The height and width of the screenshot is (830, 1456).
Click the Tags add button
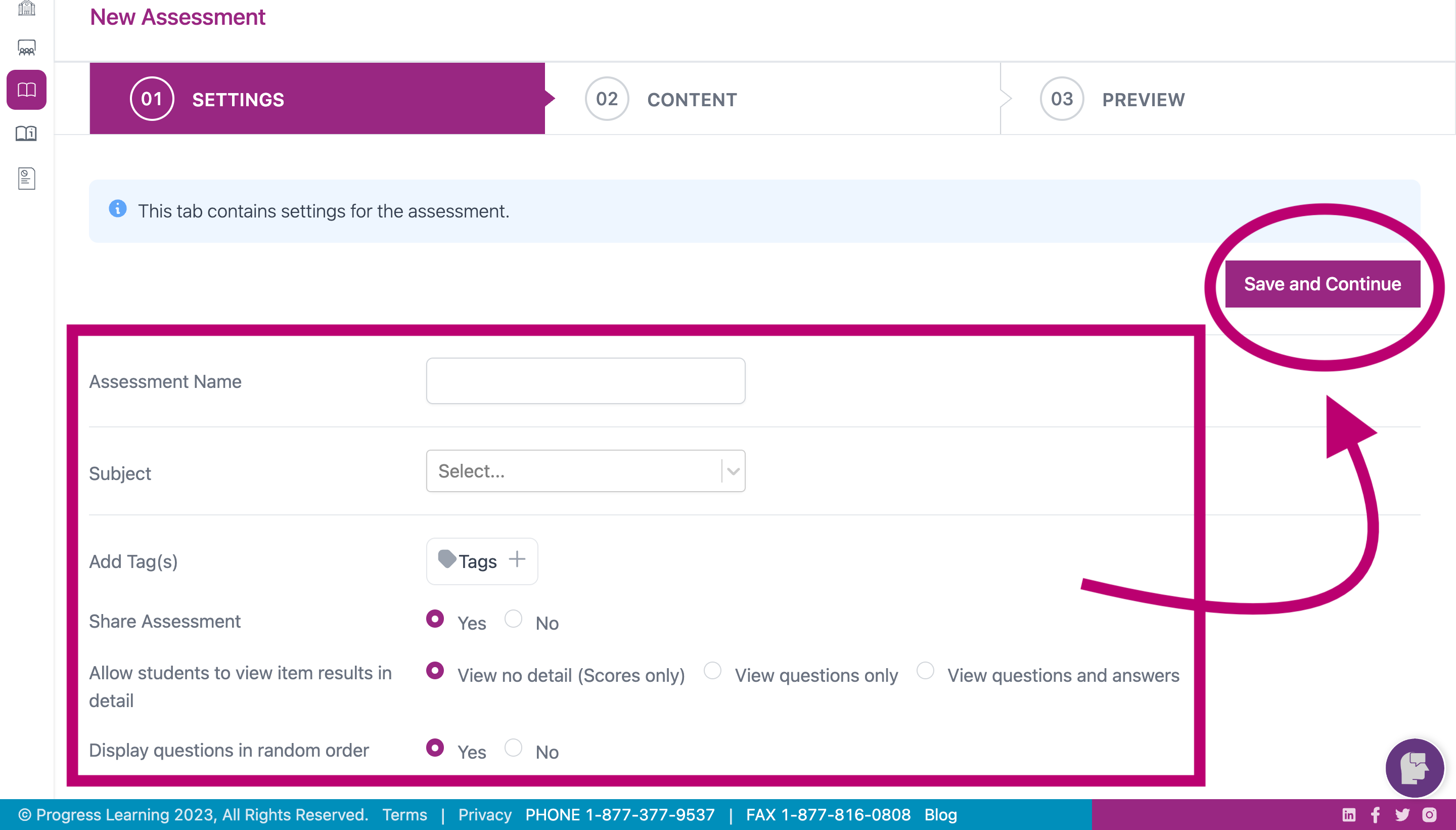click(482, 561)
